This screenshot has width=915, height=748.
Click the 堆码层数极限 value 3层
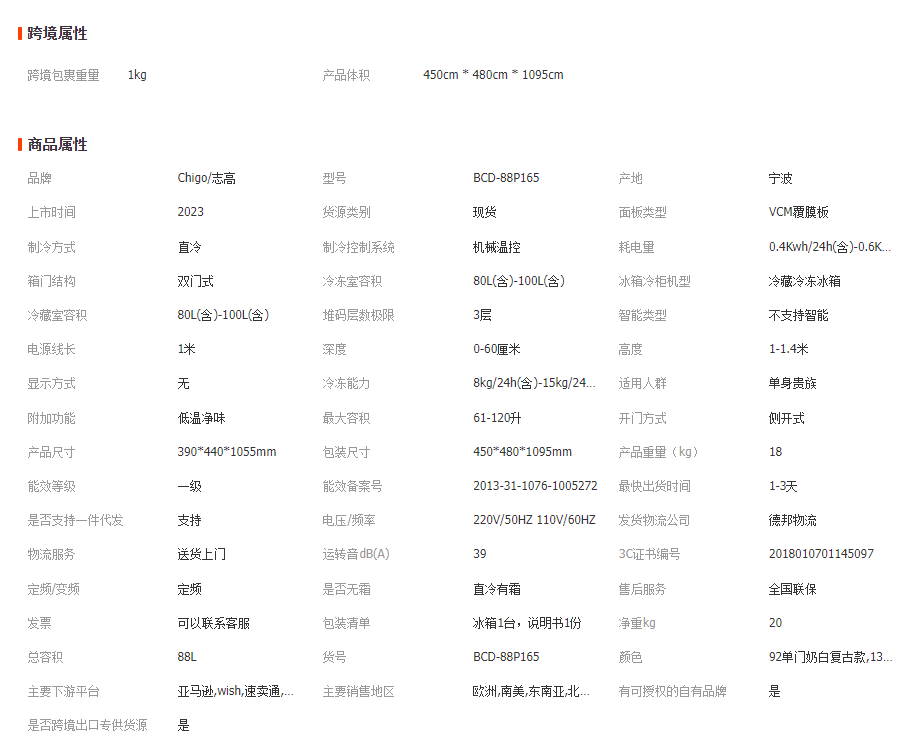click(482, 315)
